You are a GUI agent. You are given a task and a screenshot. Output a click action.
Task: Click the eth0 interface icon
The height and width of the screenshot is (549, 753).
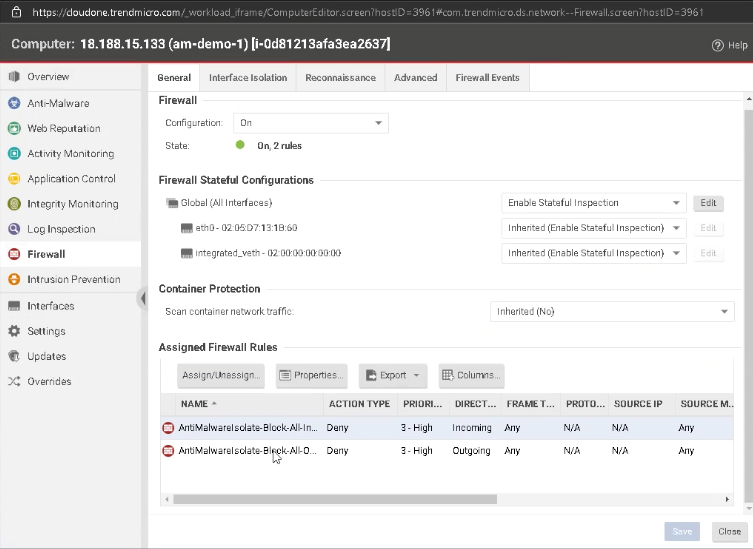coord(186,228)
